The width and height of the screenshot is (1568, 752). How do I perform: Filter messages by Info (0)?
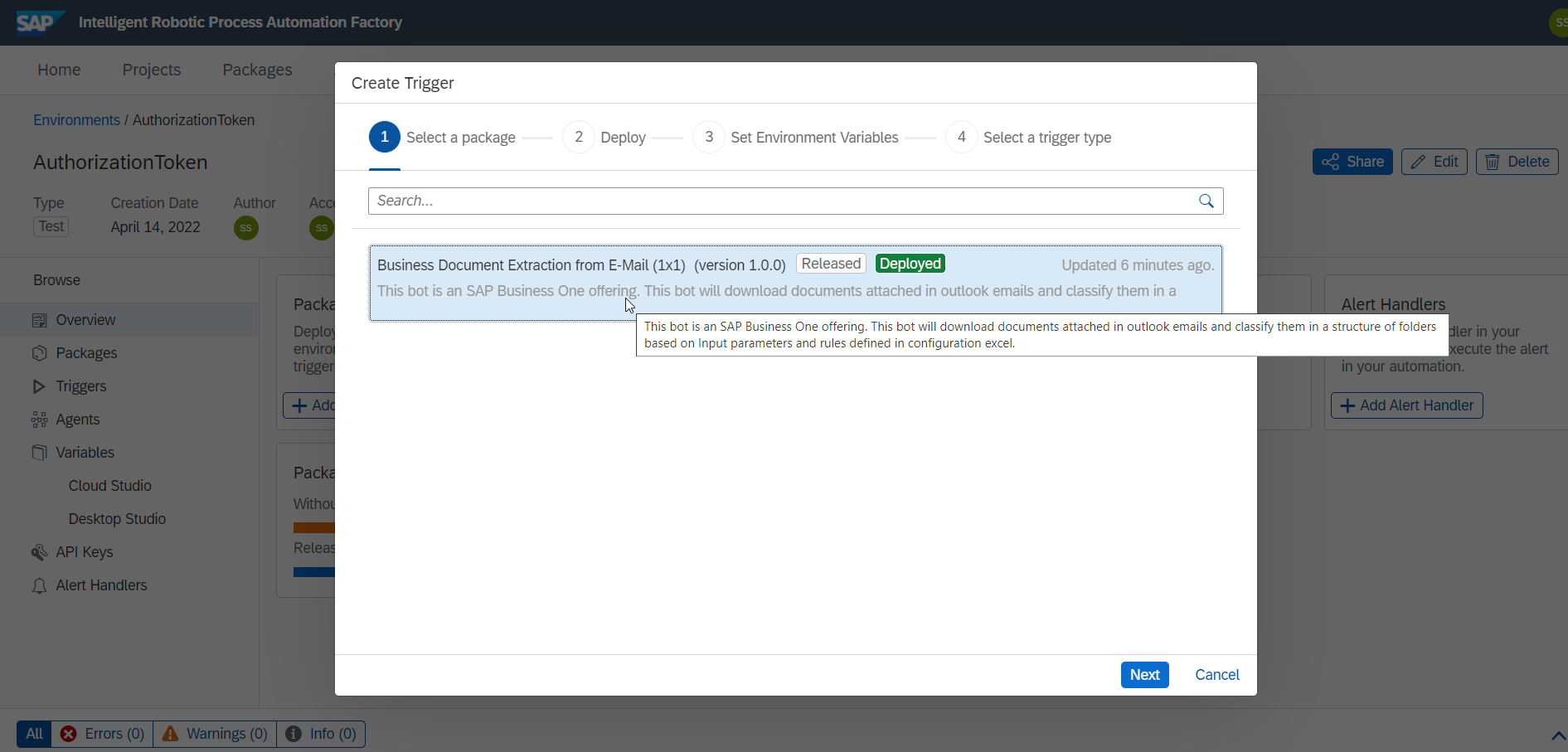[321, 734]
